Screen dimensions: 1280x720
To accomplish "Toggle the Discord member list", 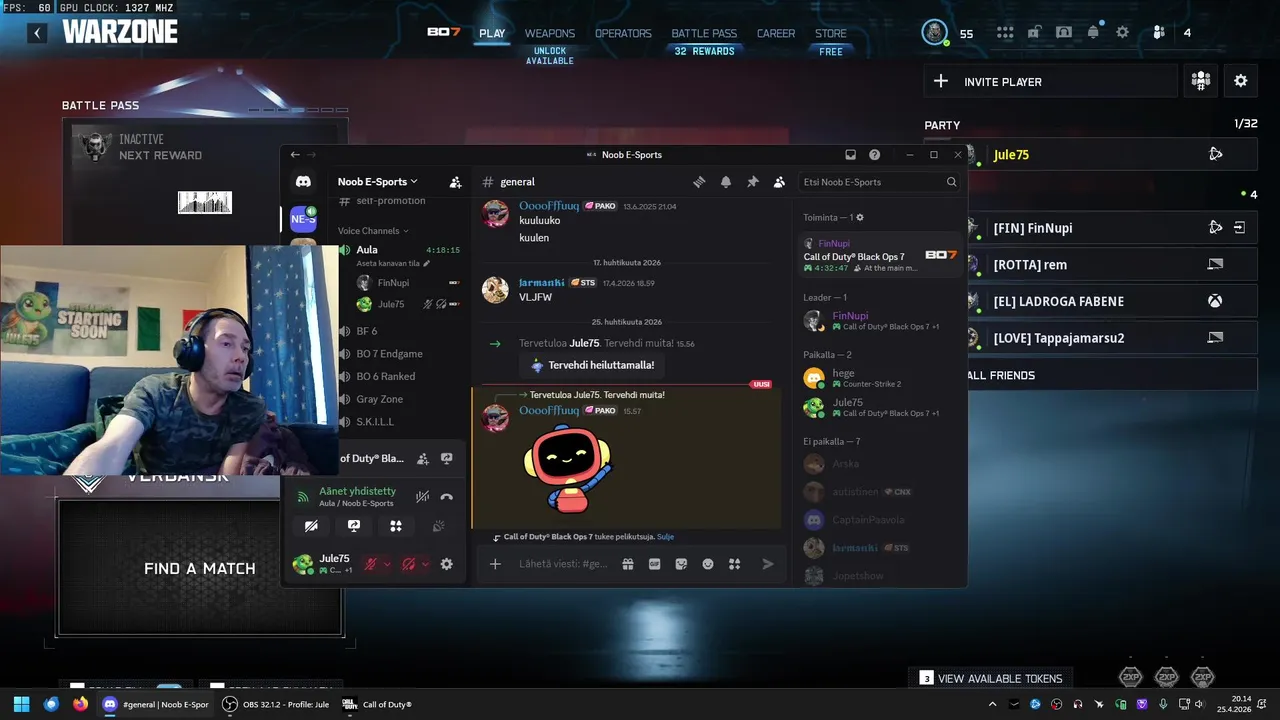I will [779, 182].
